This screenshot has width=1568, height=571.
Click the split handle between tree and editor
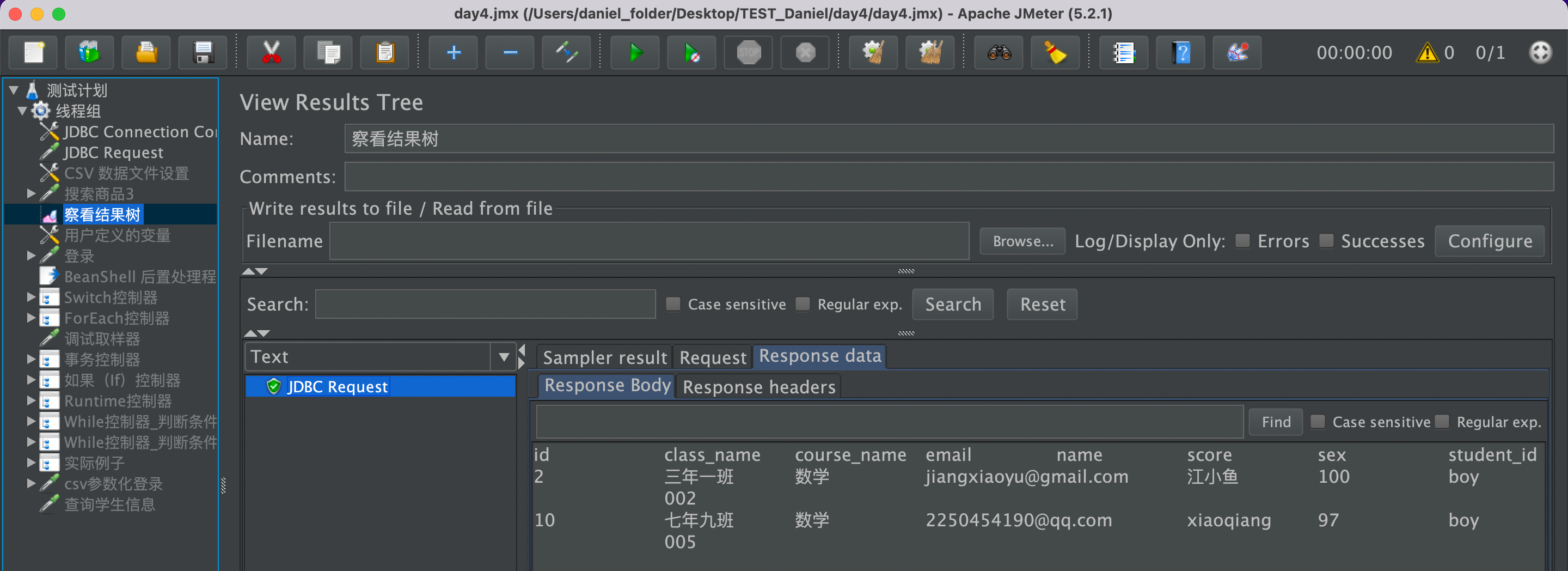223,485
